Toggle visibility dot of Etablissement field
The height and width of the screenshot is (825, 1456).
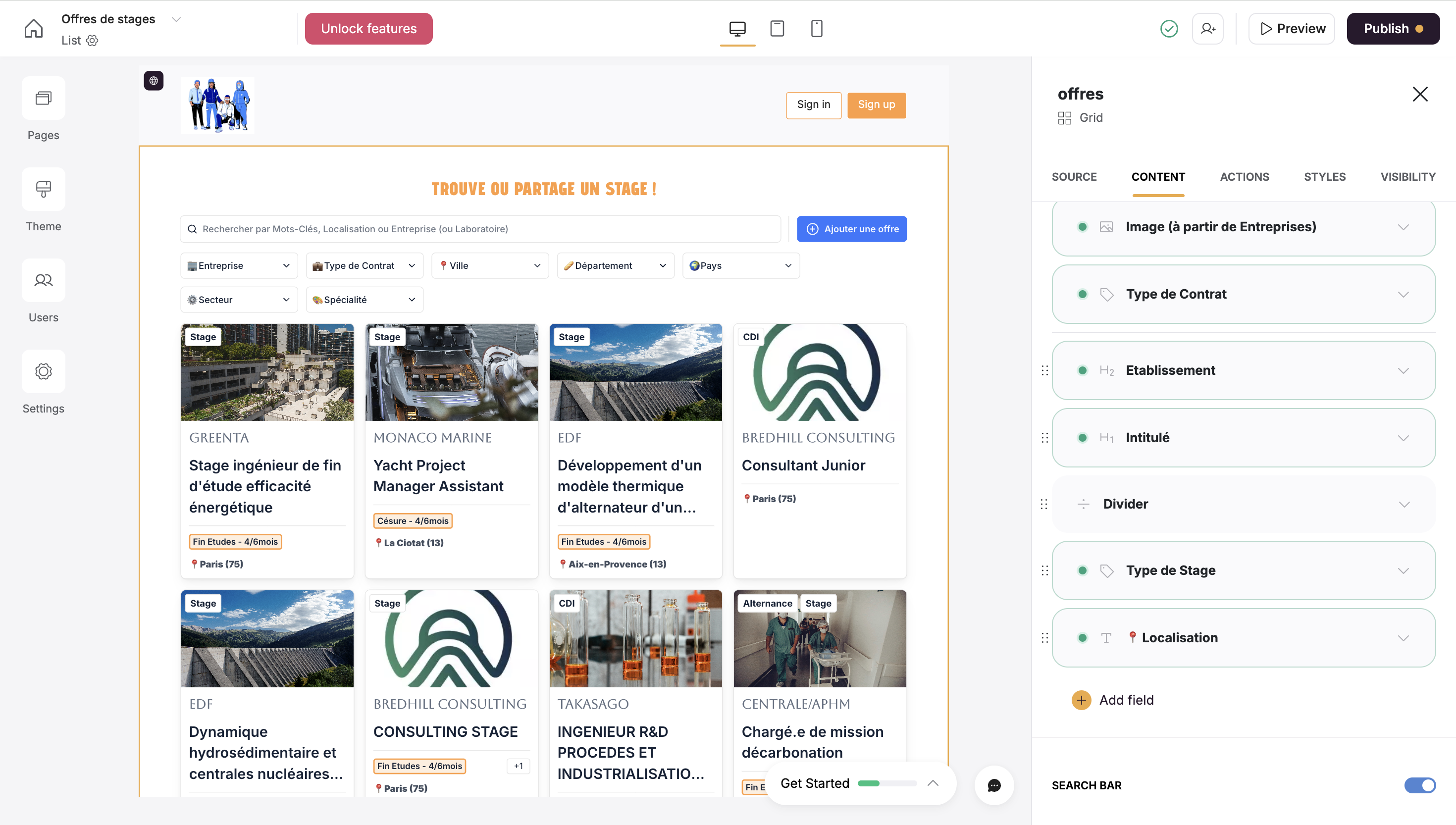(x=1082, y=370)
